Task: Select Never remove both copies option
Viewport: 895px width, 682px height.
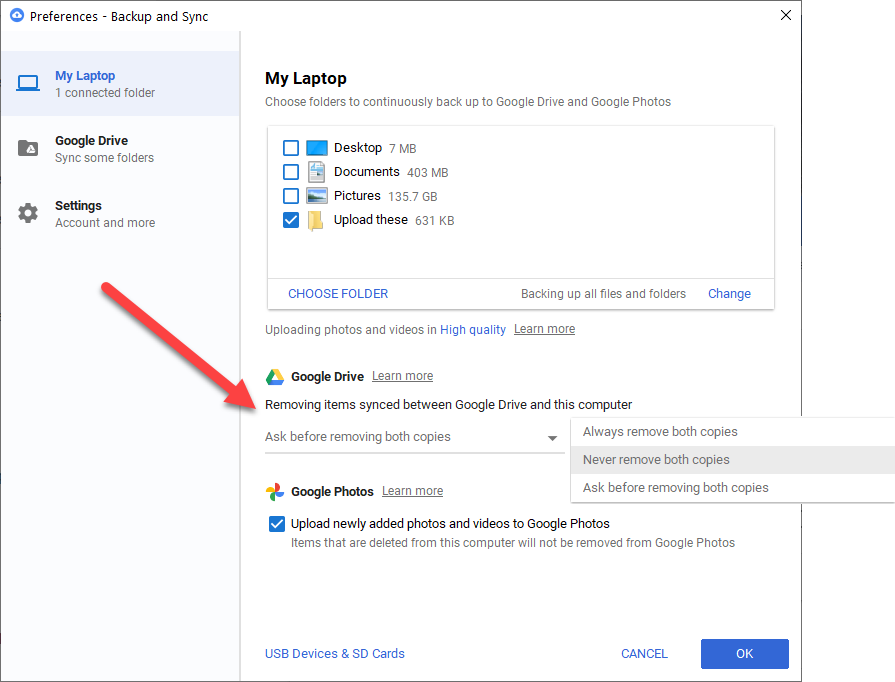Action: pyautogui.click(x=733, y=460)
